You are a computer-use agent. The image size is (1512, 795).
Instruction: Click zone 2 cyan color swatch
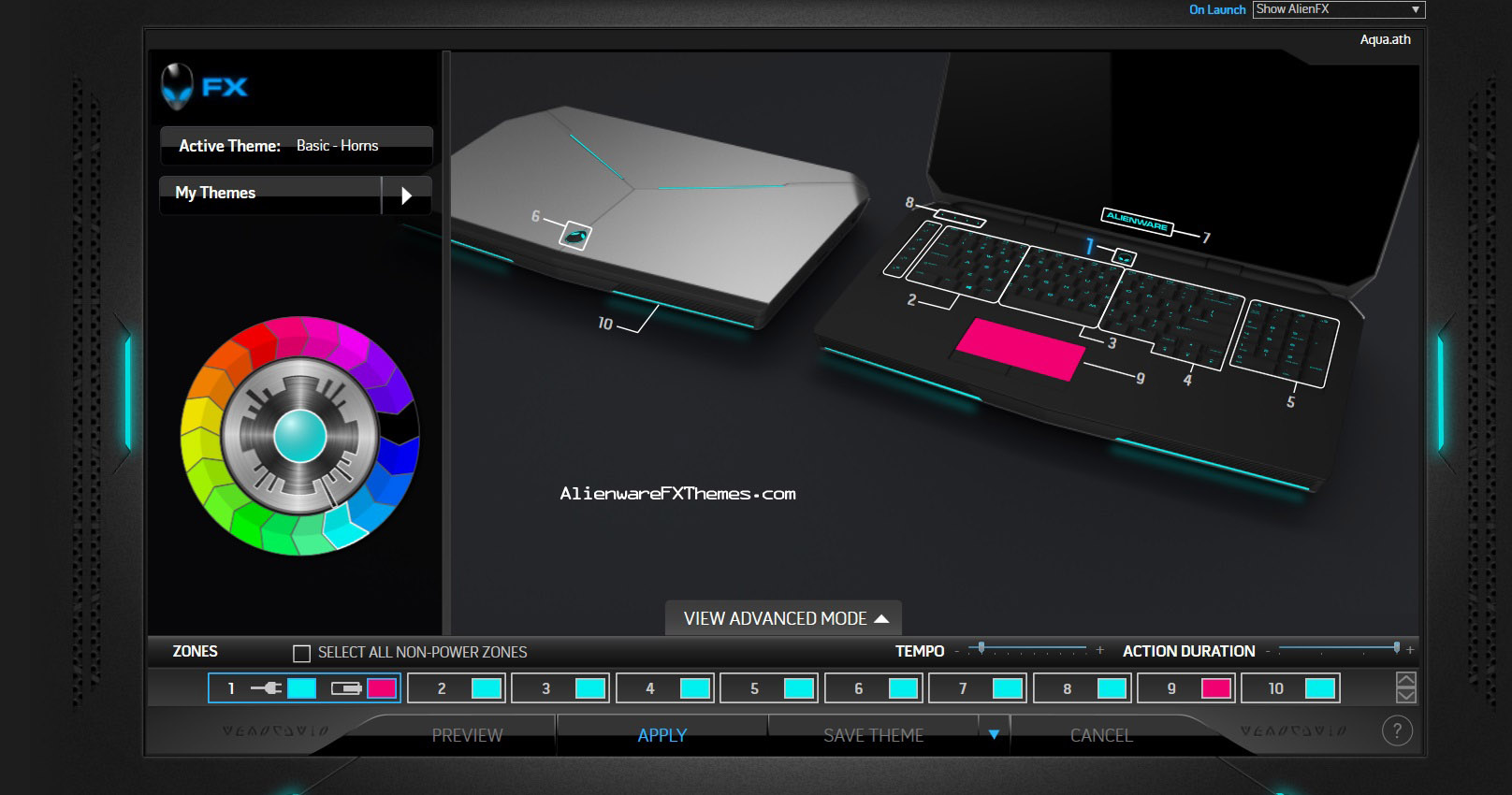tap(487, 688)
